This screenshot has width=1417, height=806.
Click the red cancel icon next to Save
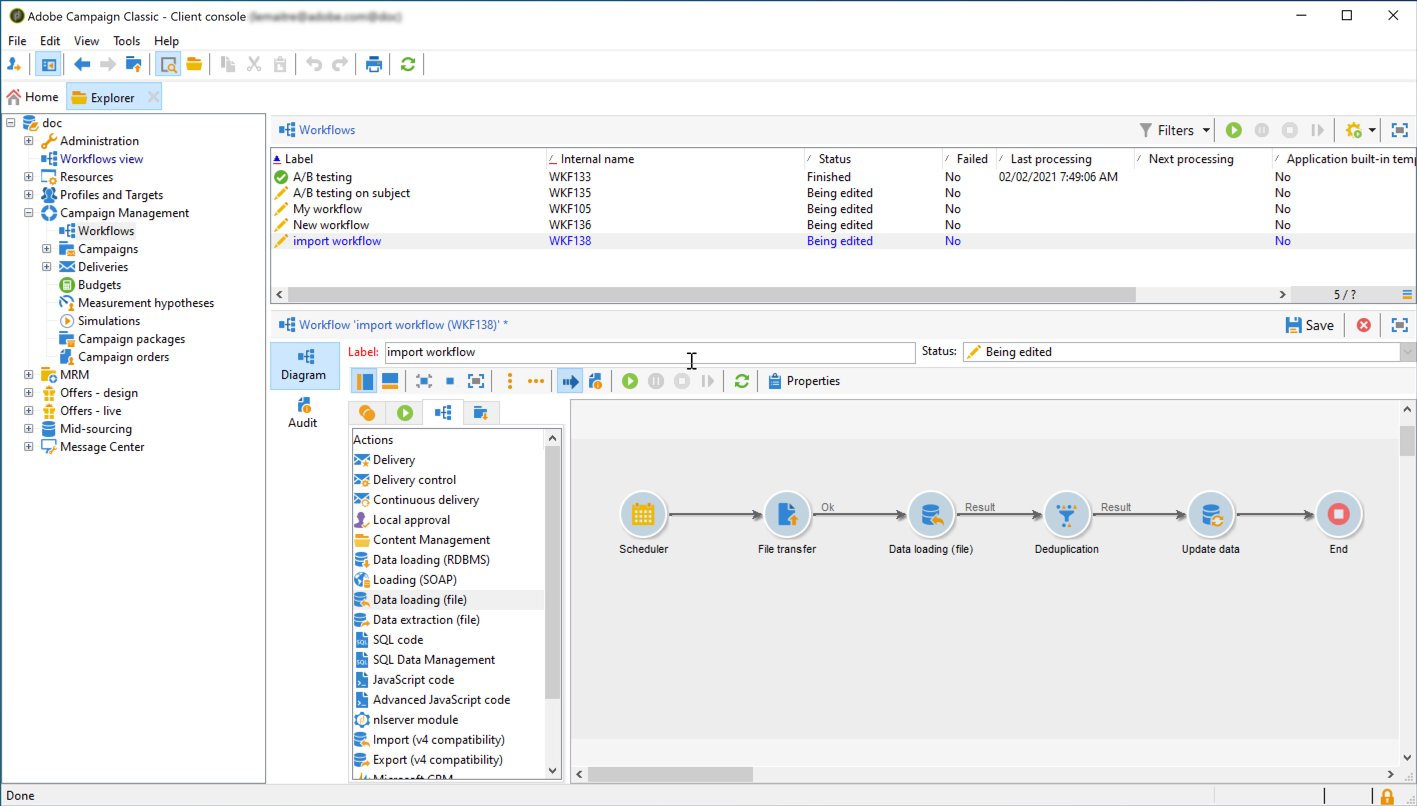coord(1364,325)
